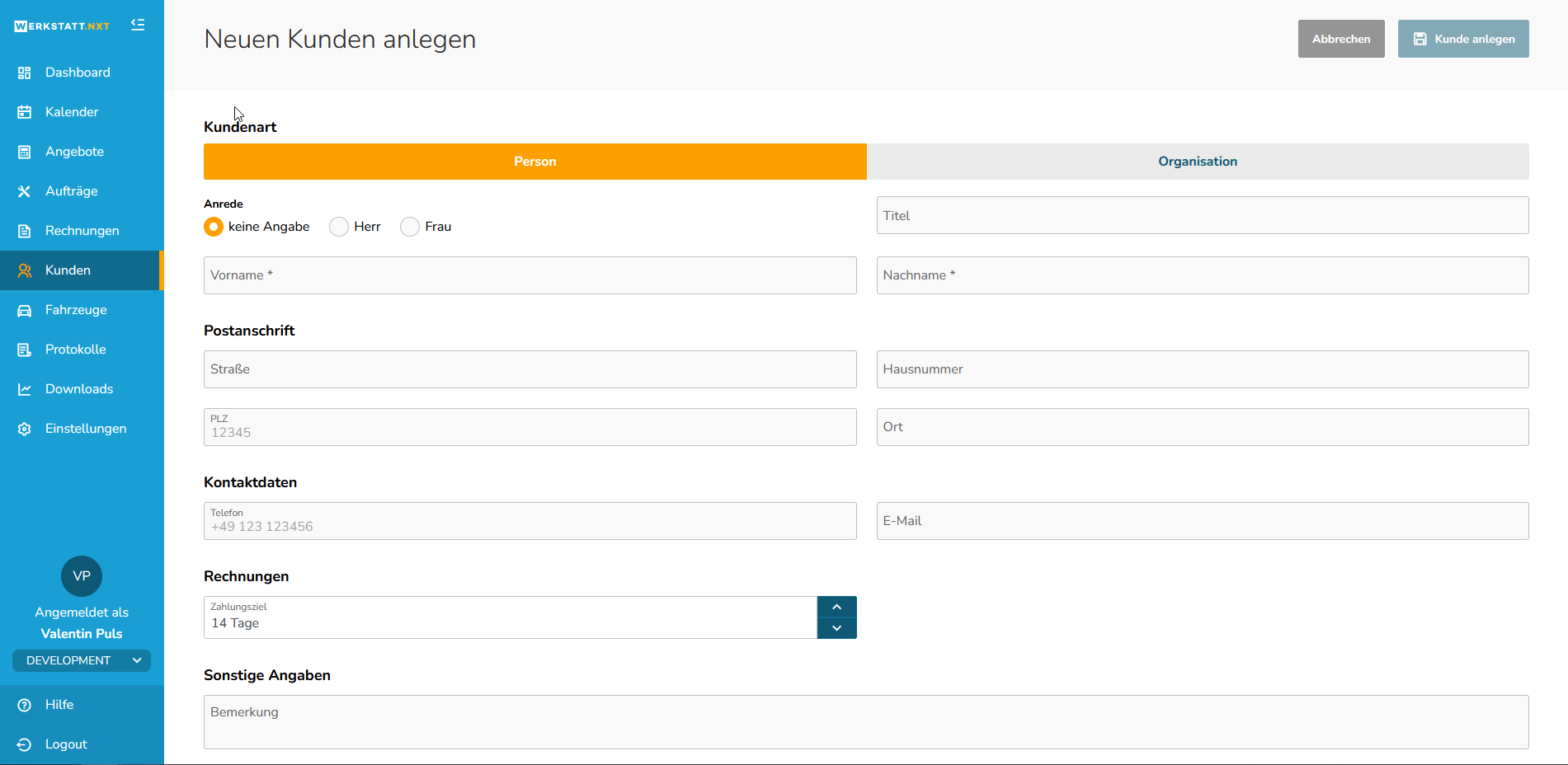
Task: Click the 'Neuen Kunden anlegen' heading
Action: coord(340,40)
